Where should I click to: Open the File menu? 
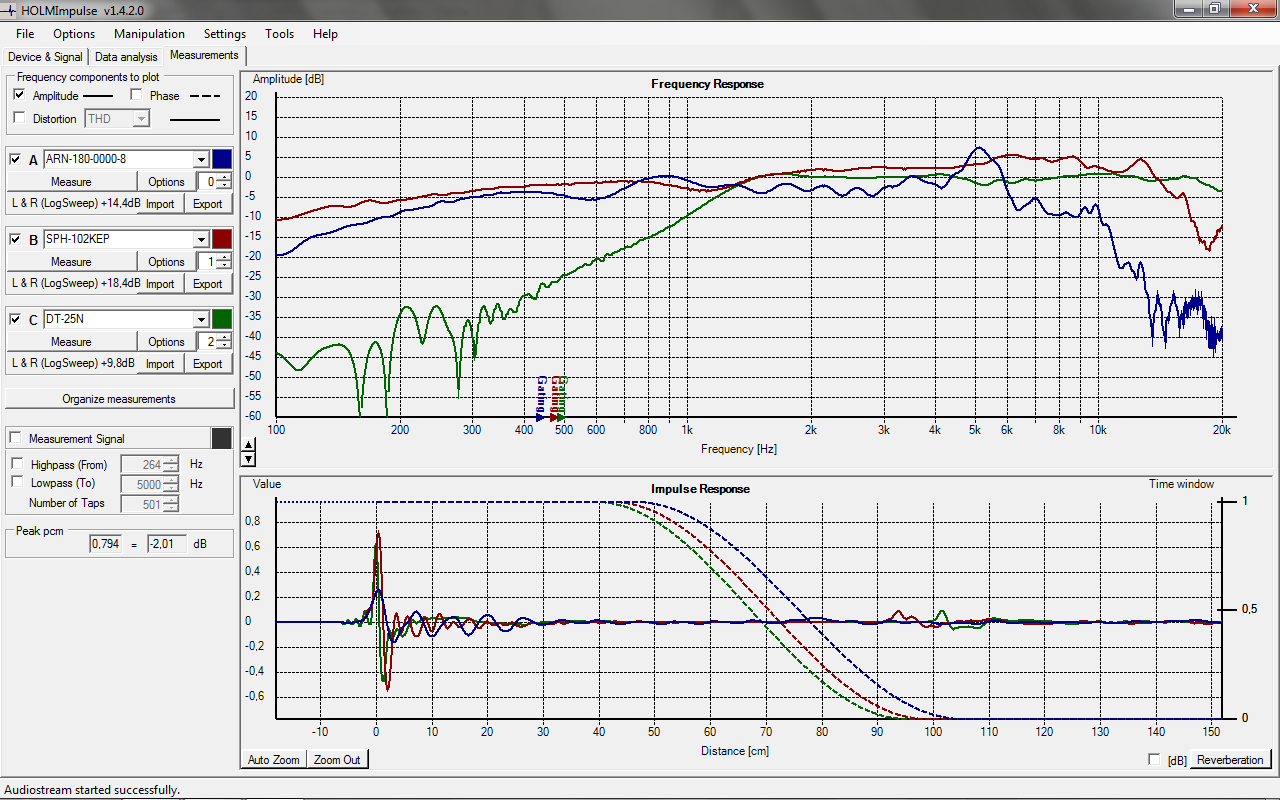pyautogui.click(x=25, y=34)
